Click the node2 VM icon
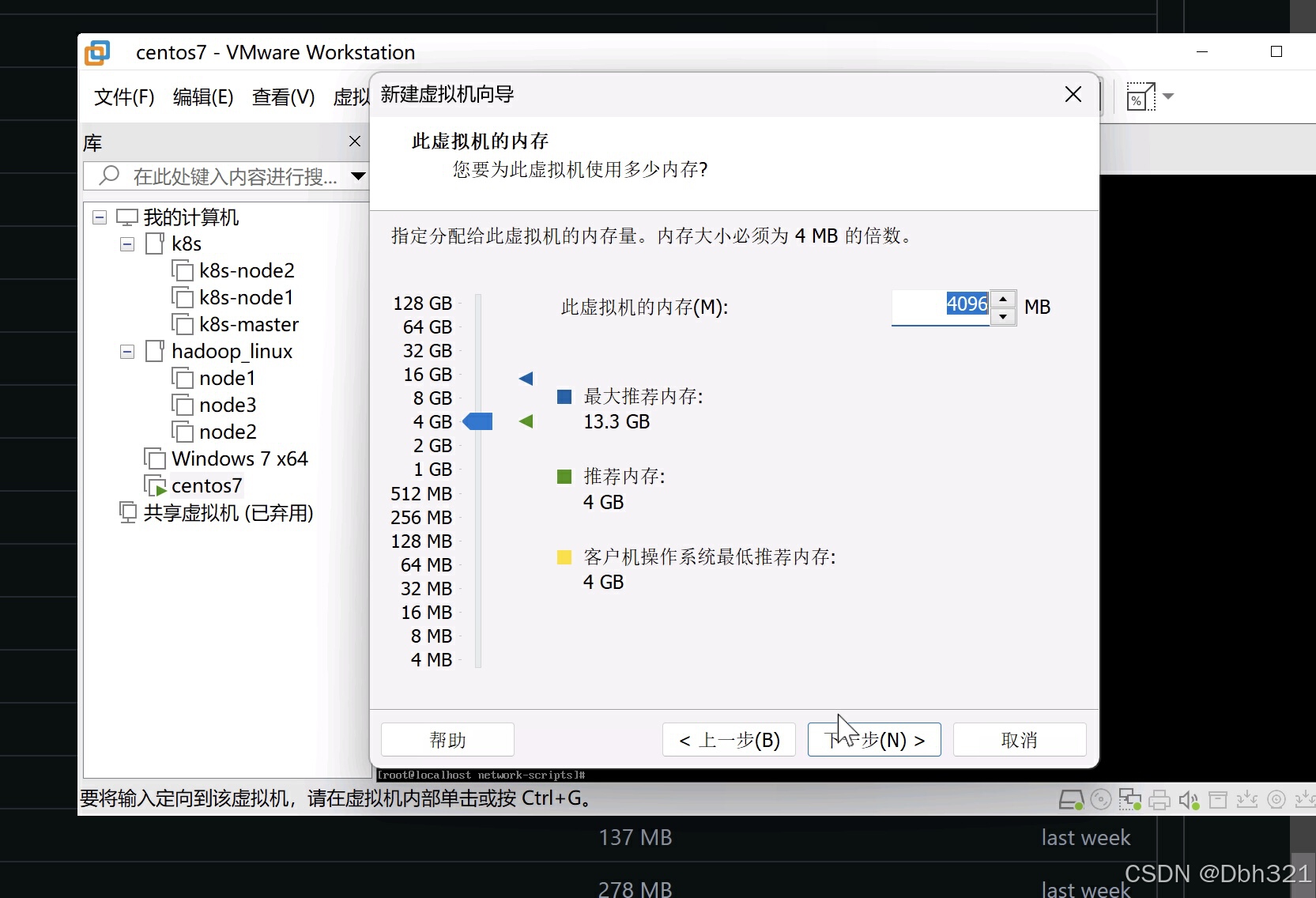 click(x=183, y=432)
